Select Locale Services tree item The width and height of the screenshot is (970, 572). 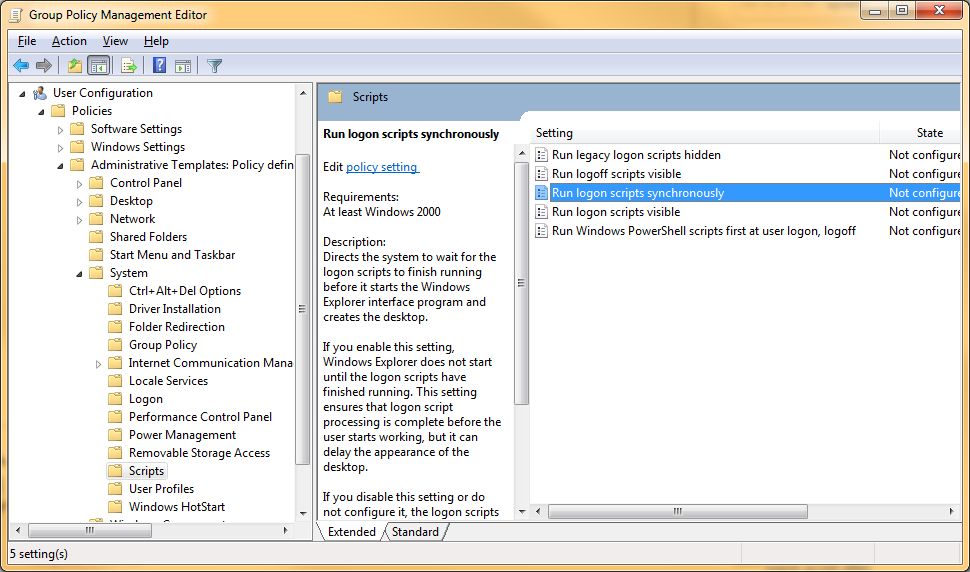168,381
